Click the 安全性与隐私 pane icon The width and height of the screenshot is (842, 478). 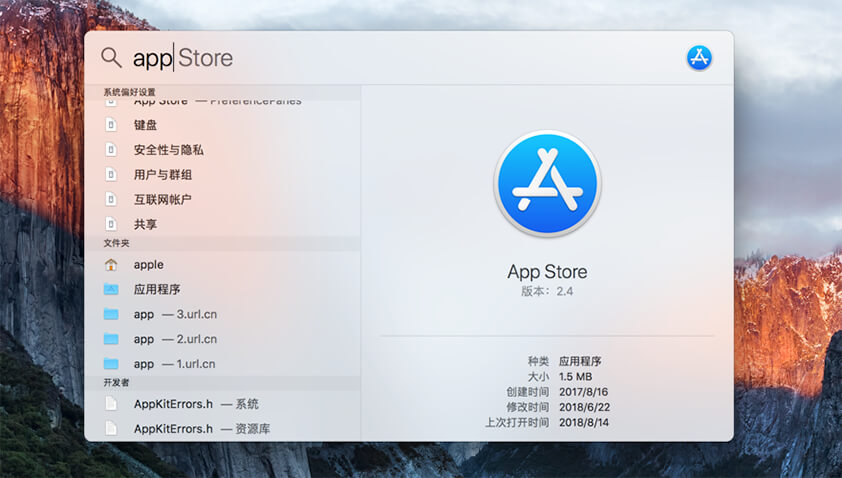(111, 149)
